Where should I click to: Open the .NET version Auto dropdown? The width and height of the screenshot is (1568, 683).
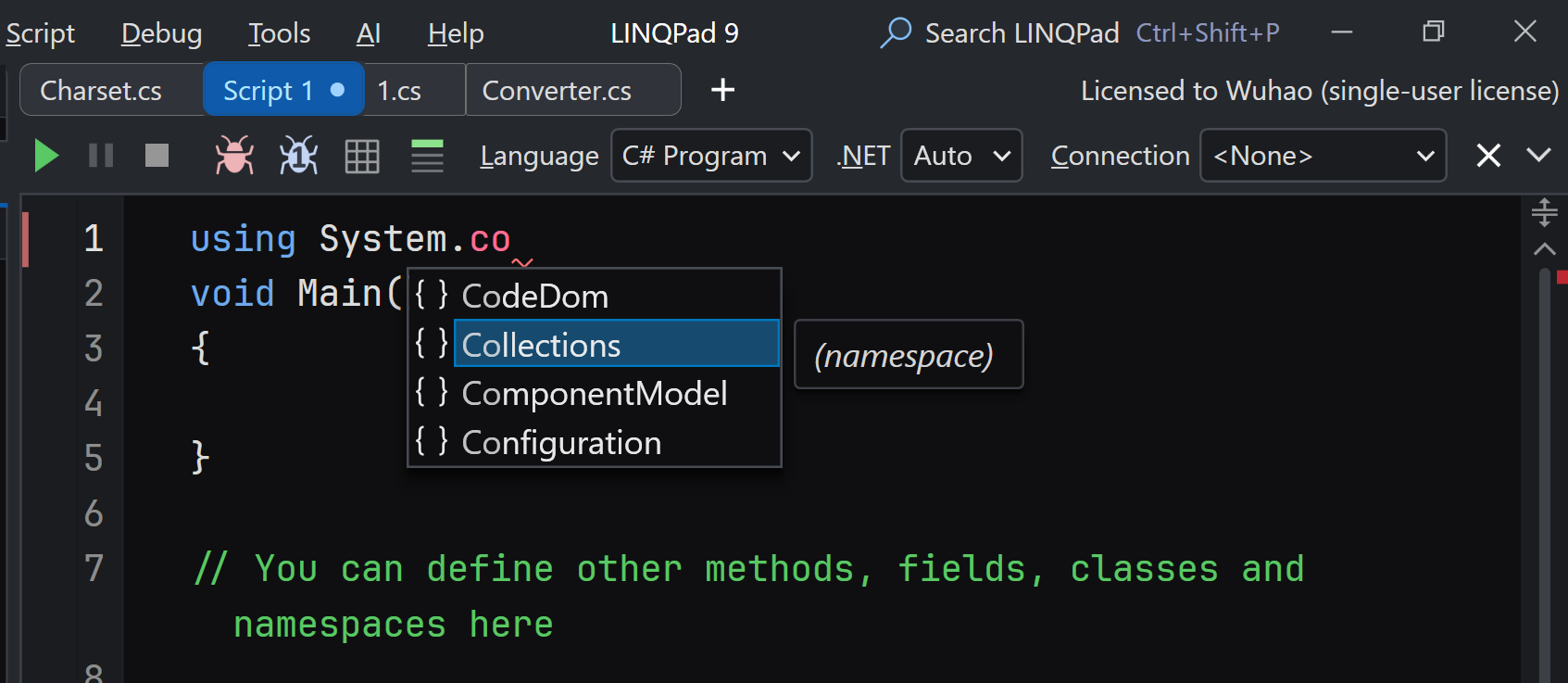click(960, 156)
